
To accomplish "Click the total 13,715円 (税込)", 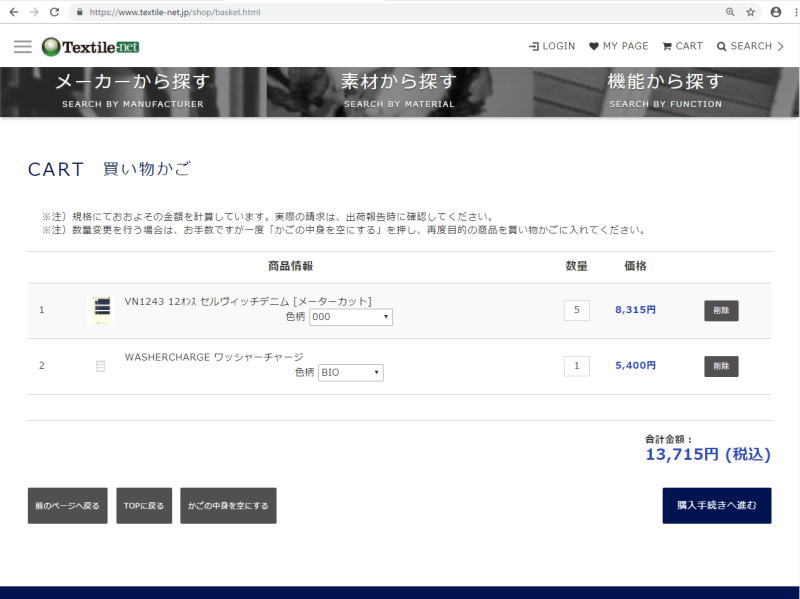I will pos(708,454).
